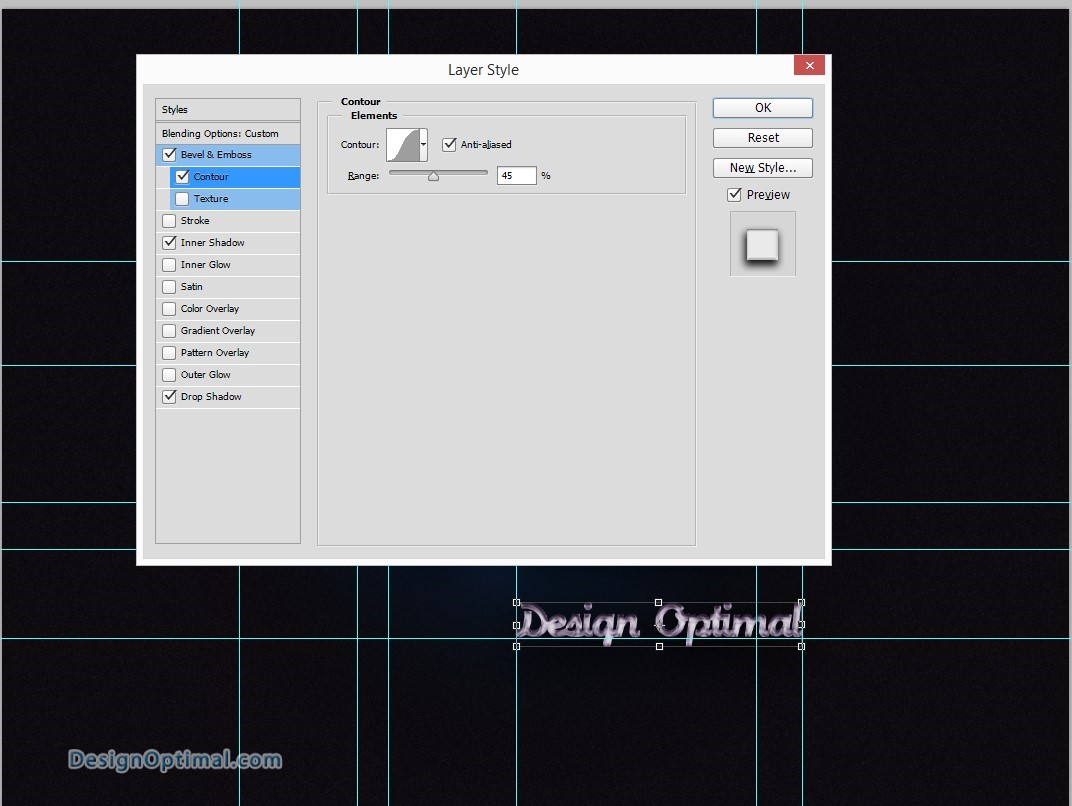Open the contour picker dropdown arrow

pos(424,144)
